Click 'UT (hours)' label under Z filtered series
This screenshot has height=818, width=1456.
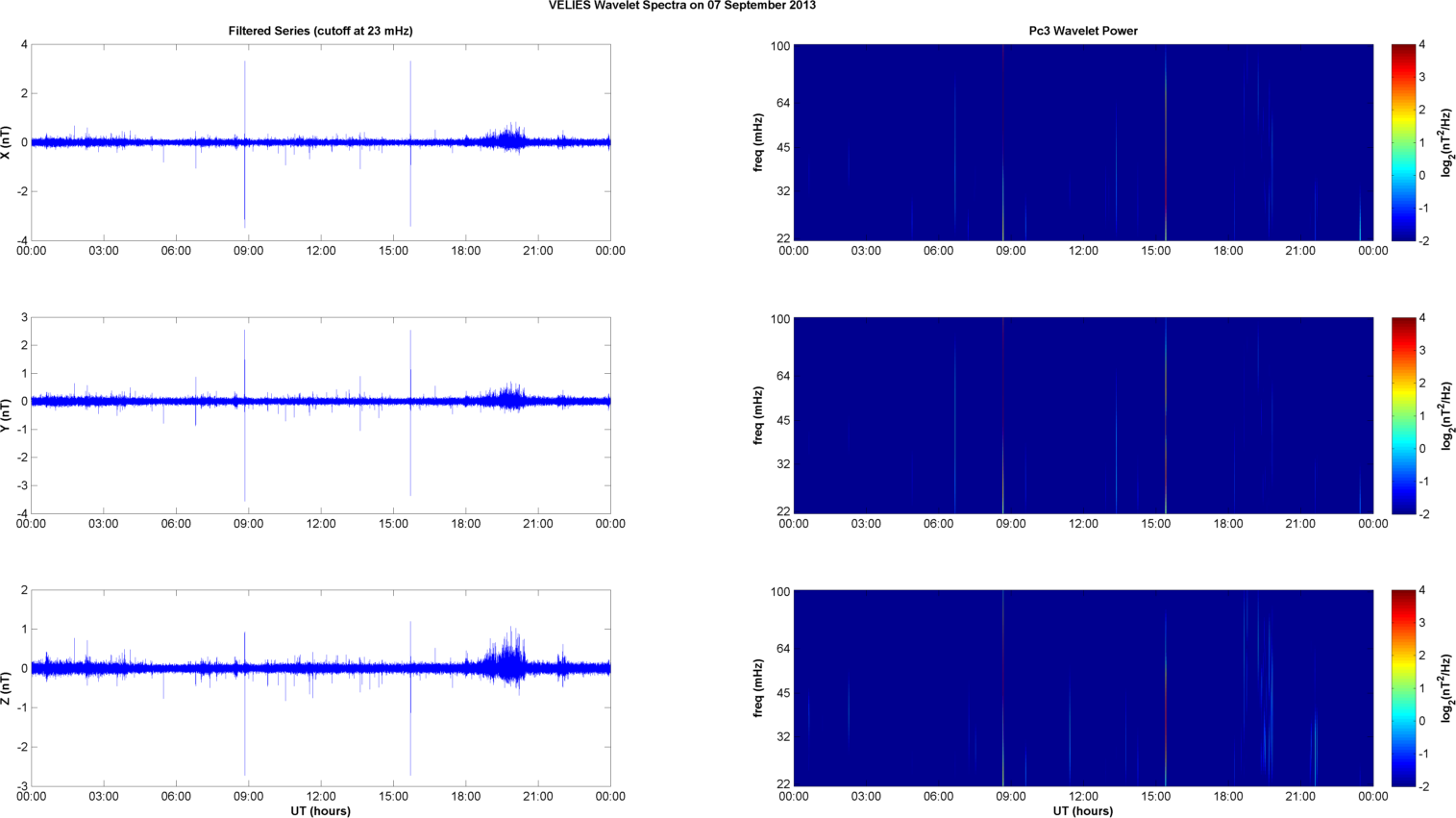pyautogui.click(x=320, y=811)
